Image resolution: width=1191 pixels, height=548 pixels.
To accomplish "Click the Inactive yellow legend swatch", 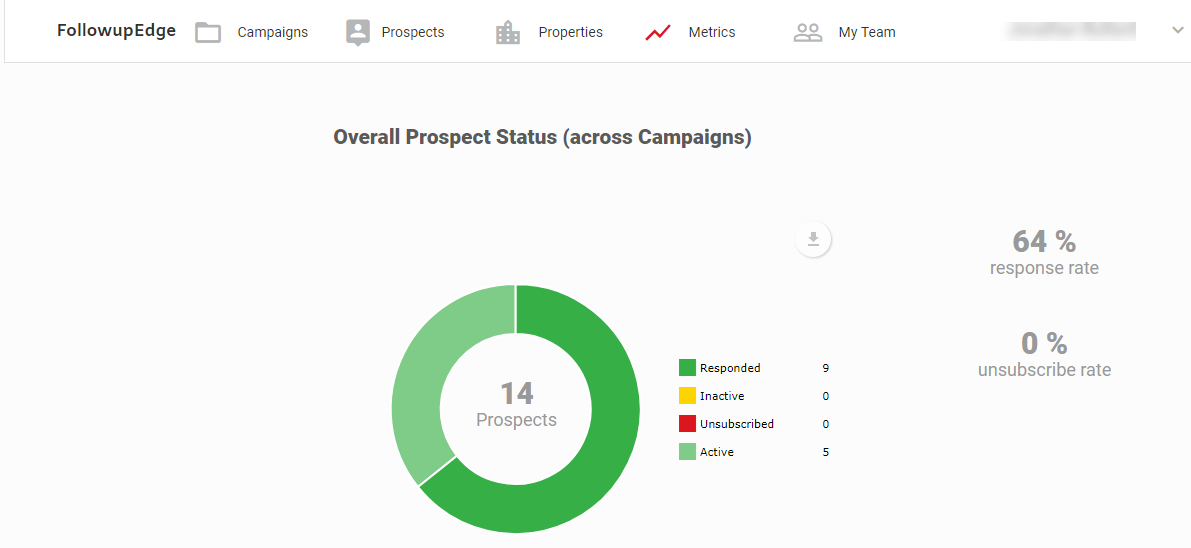I will (x=687, y=396).
